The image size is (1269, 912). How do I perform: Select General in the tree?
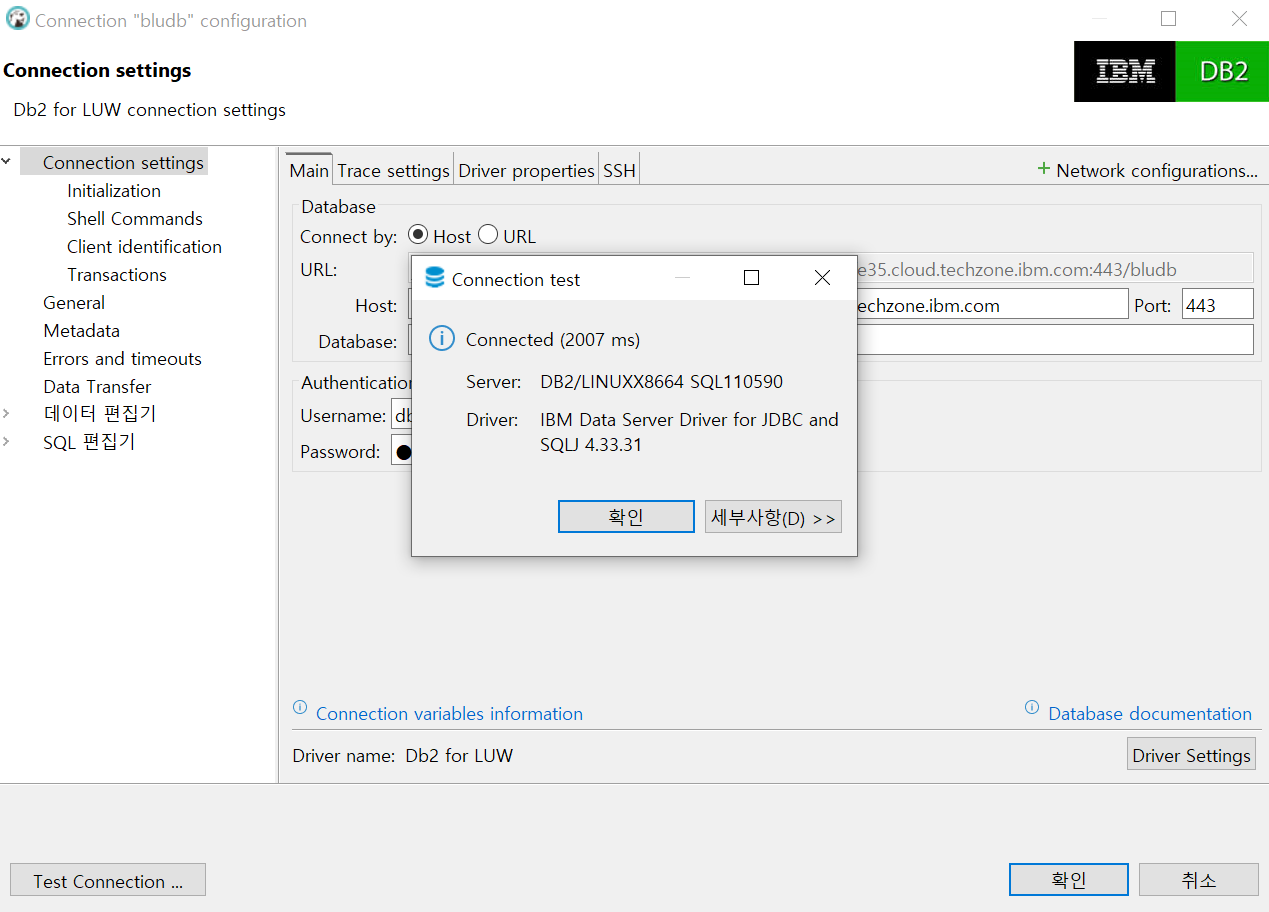tap(74, 302)
